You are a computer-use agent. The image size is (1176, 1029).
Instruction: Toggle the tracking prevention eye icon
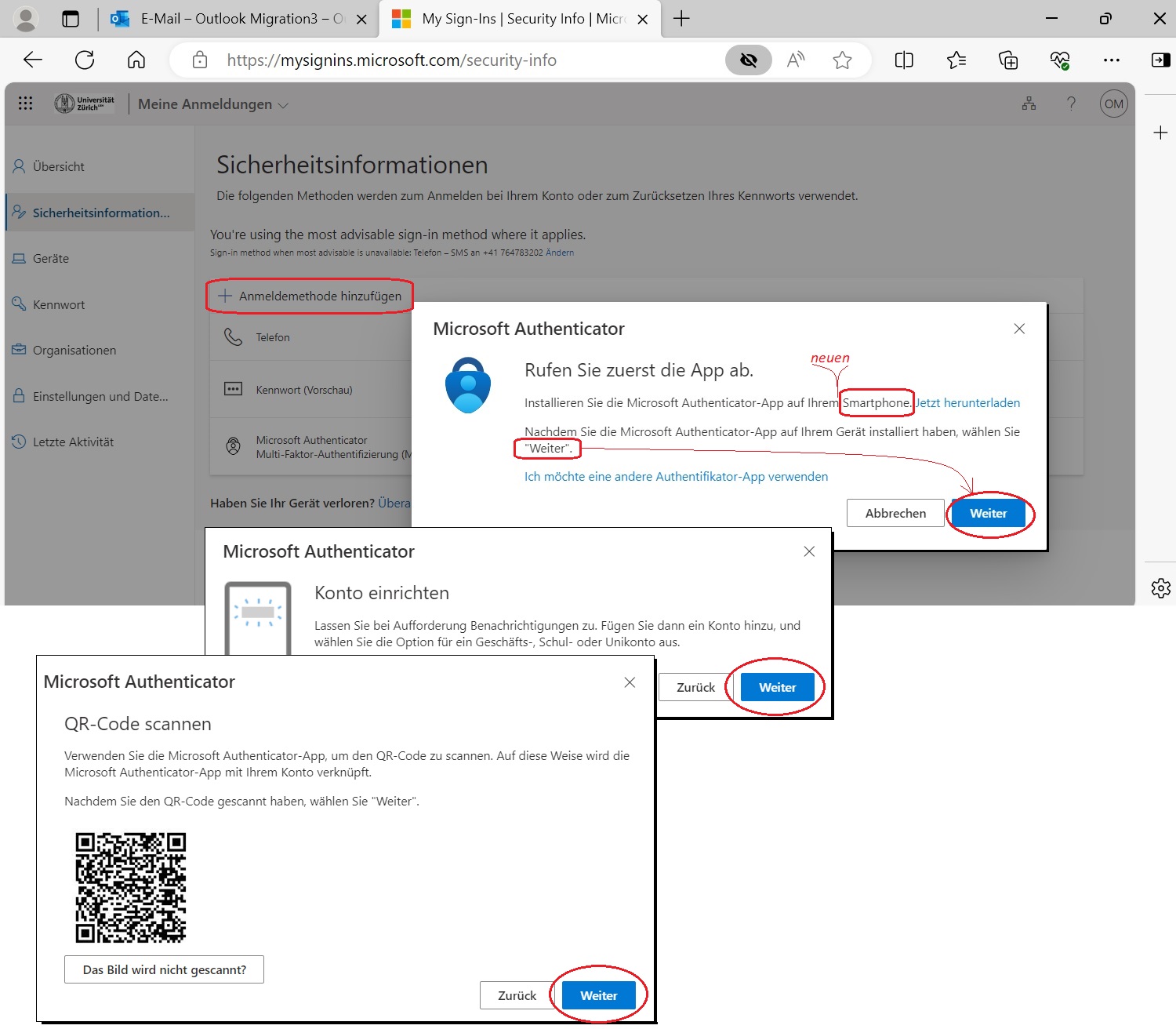(x=749, y=60)
